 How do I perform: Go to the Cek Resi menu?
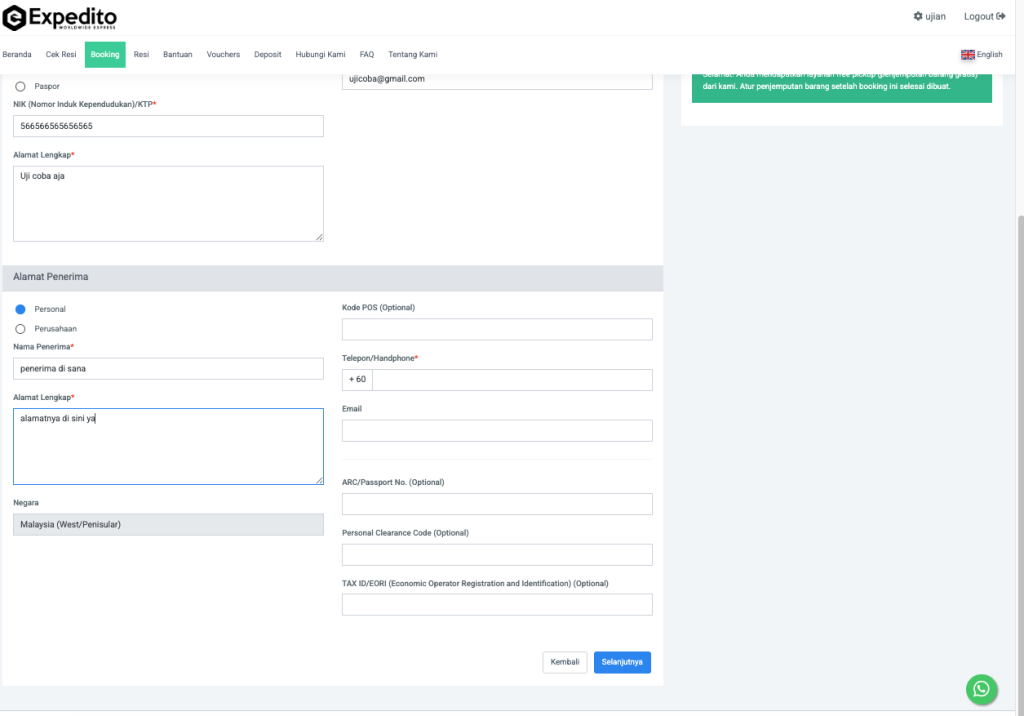[x=61, y=55]
